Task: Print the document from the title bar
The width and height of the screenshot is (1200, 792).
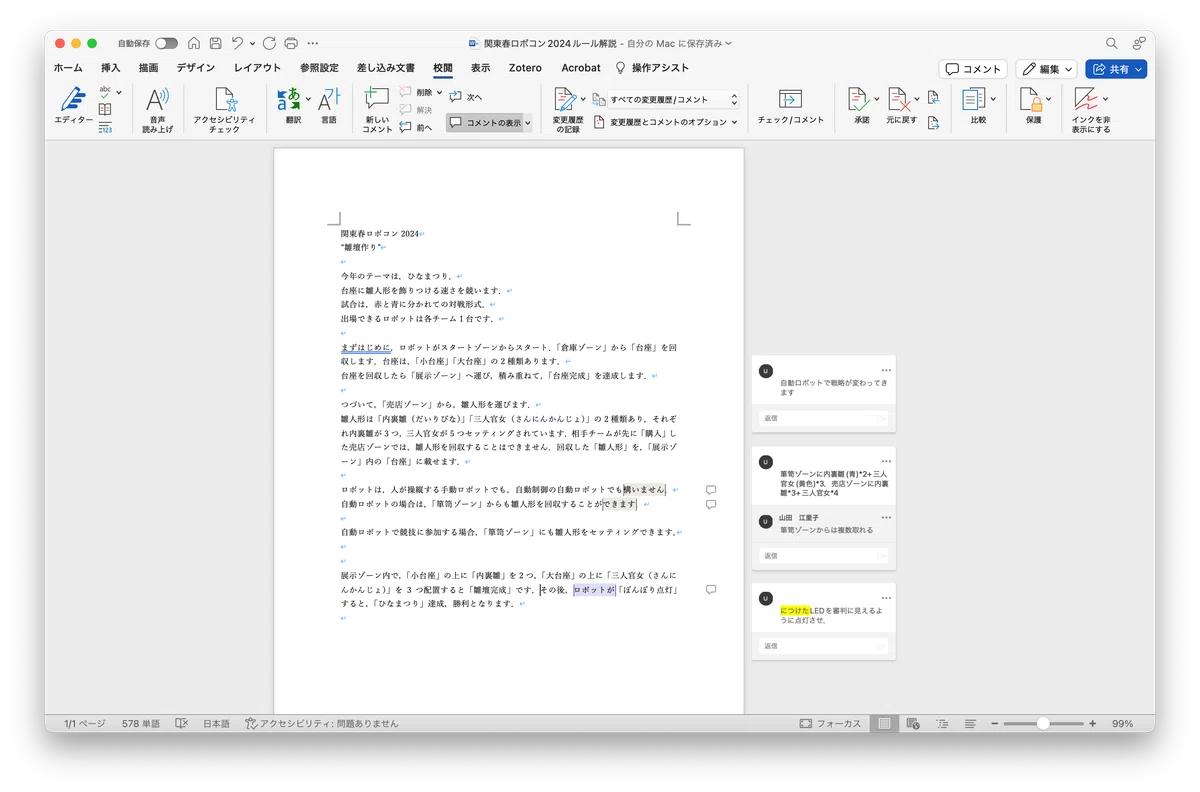Action: pos(291,43)
